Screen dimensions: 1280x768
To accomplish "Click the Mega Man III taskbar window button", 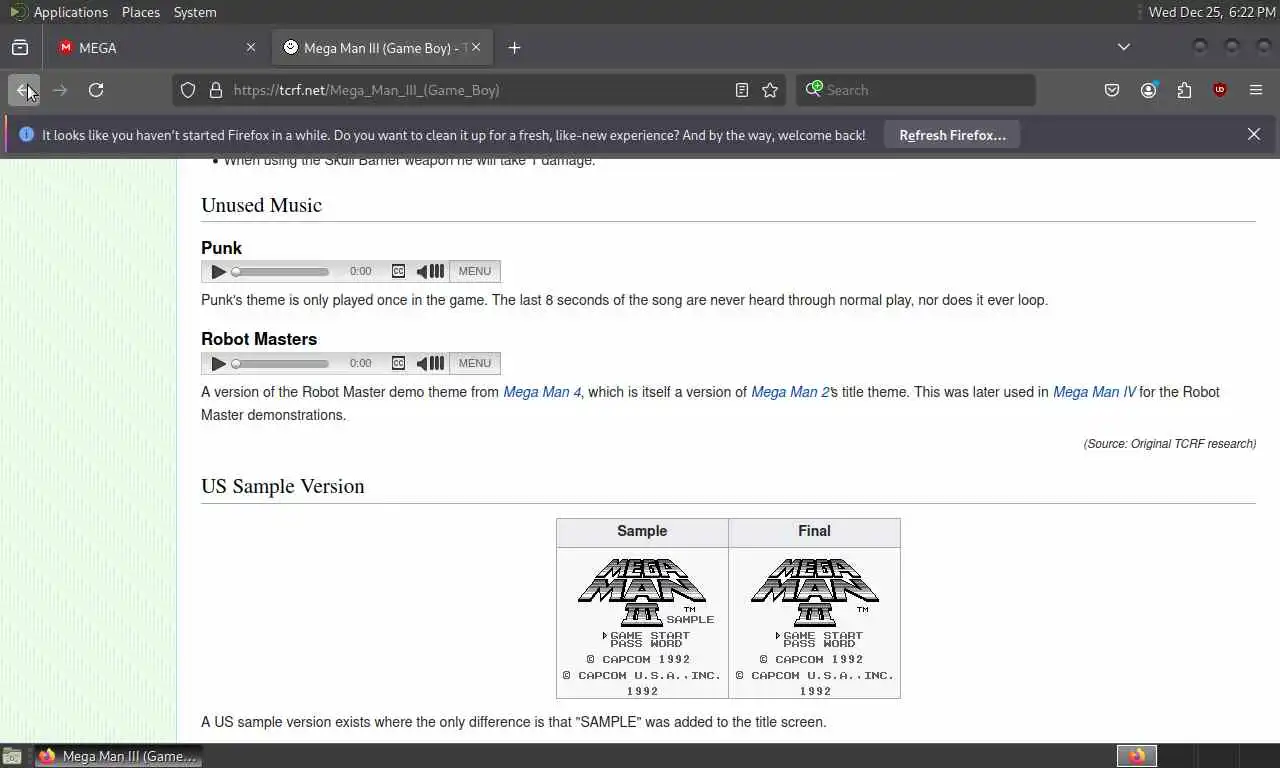I will pyautogui.click(x=118, y=756).
